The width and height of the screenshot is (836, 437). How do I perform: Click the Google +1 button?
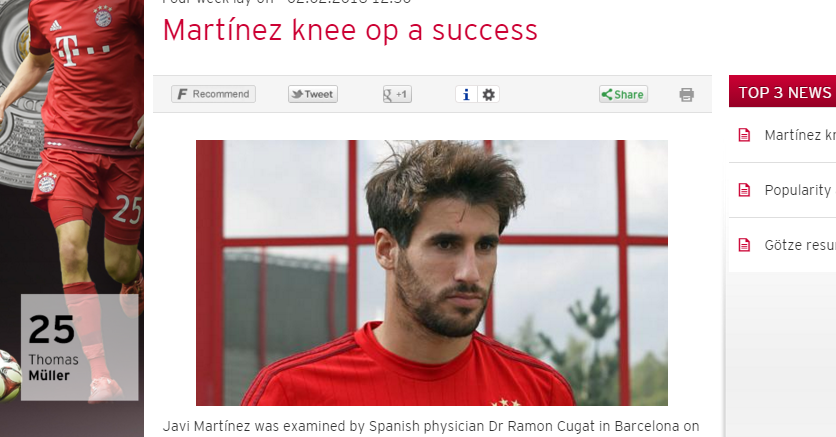(x=397, y=94)
